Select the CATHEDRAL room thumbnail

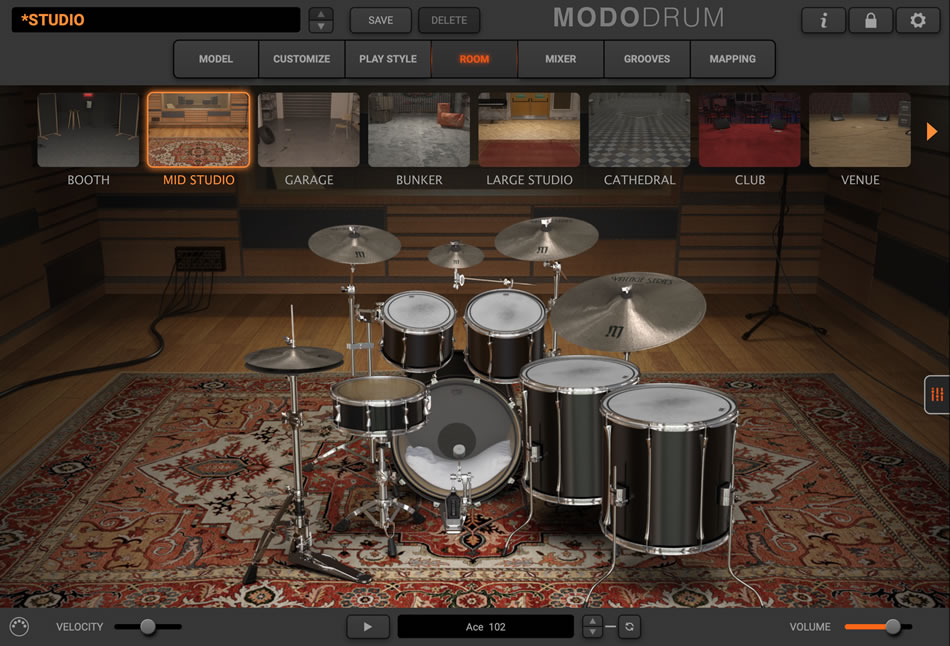tap(639, 130)
